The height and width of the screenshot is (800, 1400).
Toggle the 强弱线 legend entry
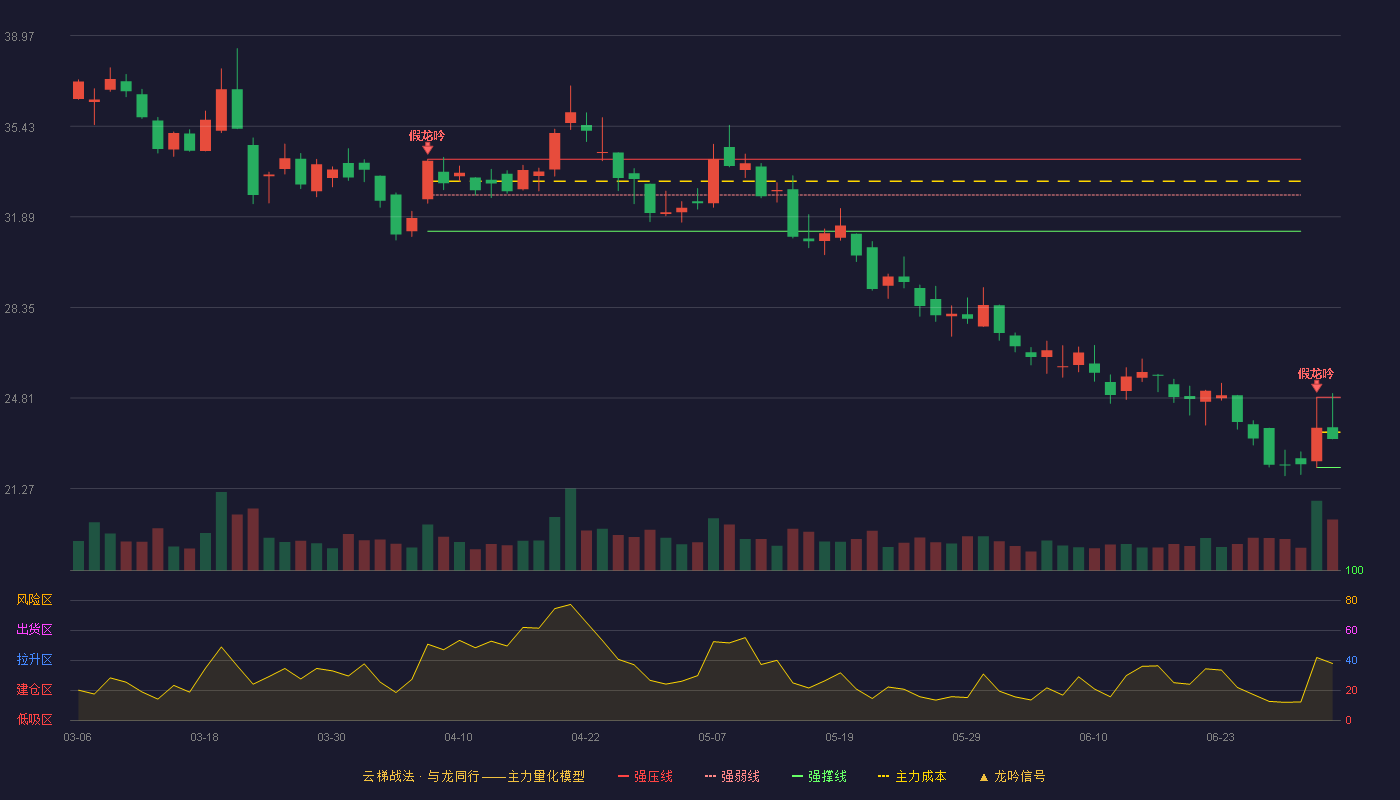(x=732, y=776)
